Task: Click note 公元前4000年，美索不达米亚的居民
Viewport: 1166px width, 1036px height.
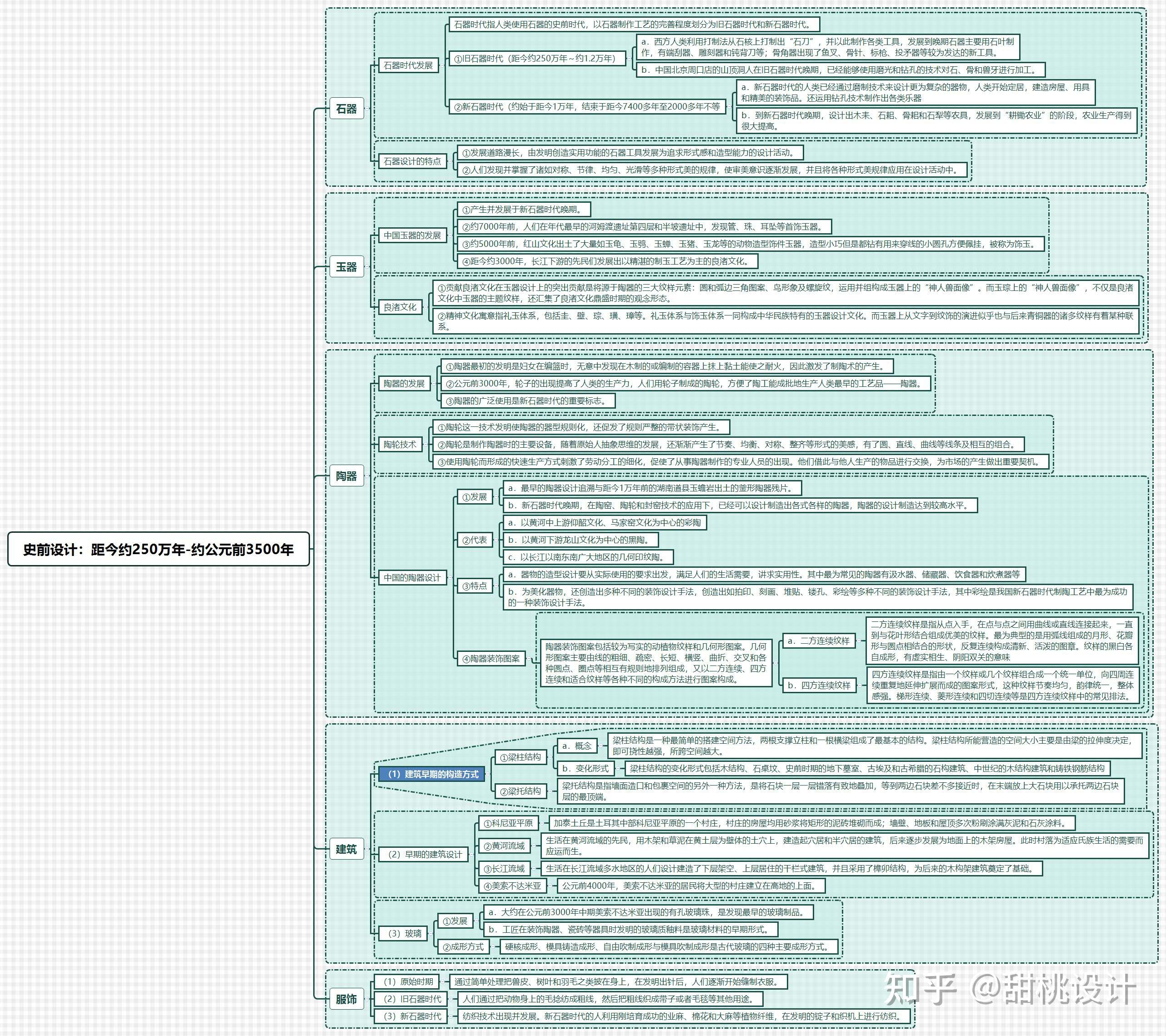Action: (x=692, y=886)
